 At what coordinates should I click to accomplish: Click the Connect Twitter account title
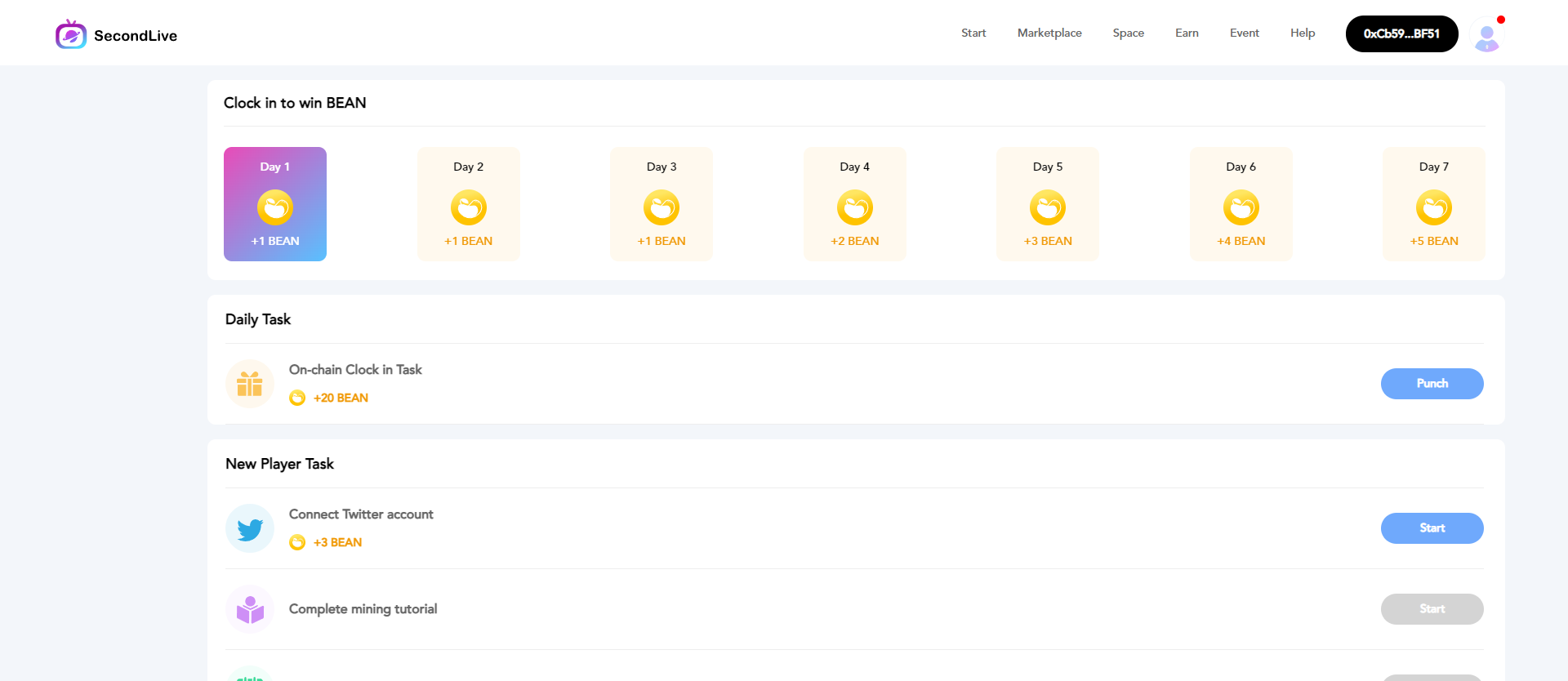pyautogui.click(x=361, y=514)
